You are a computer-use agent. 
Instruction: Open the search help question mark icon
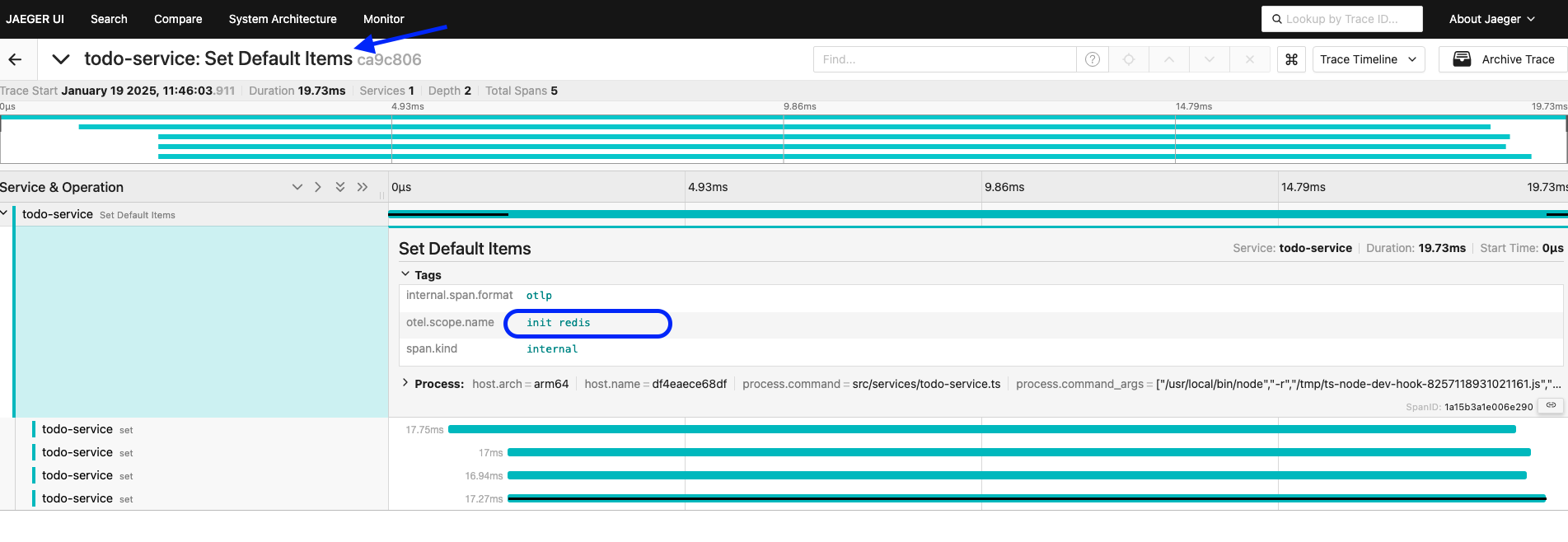[1092, 59]
